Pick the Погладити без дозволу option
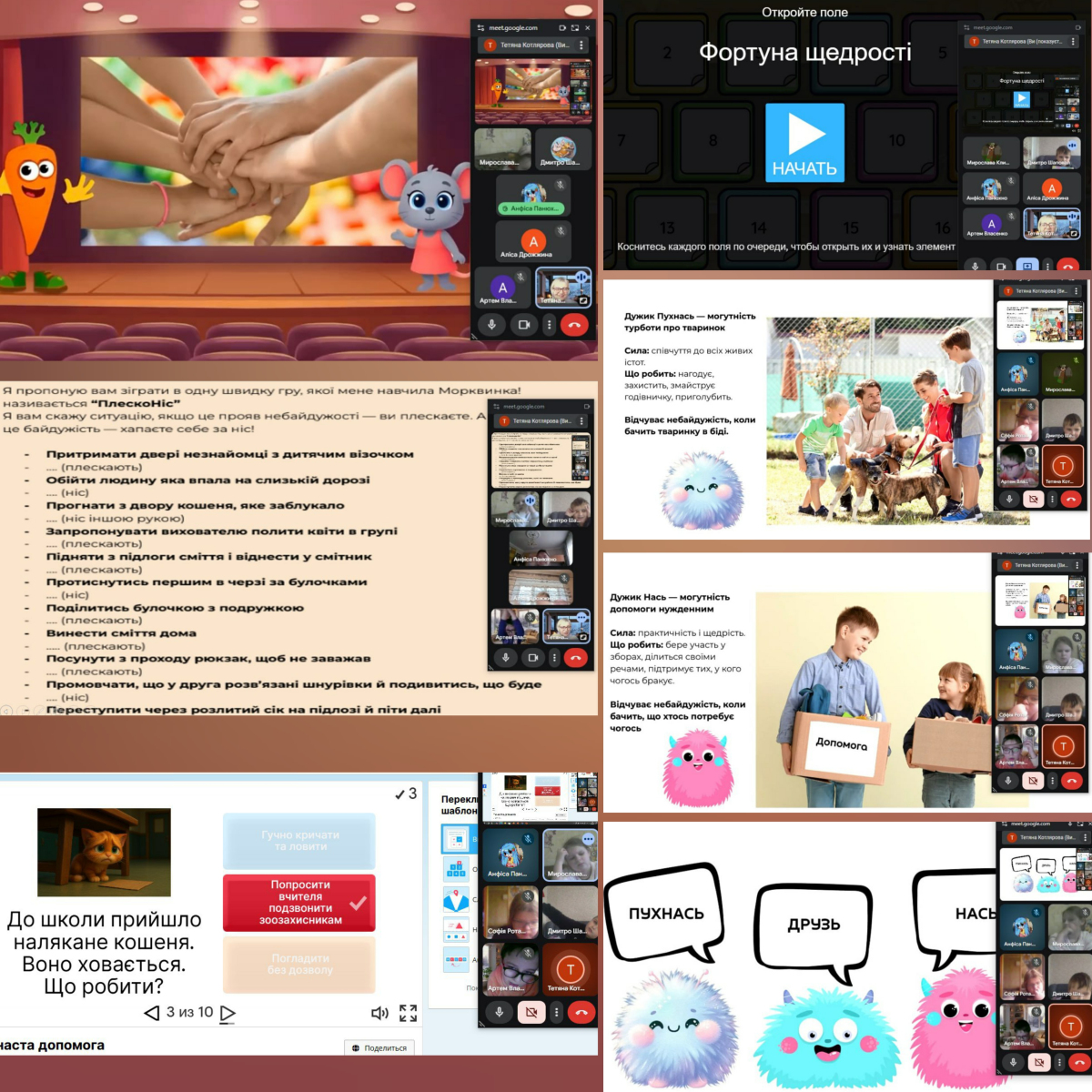 pyautogui.click(x=298, y=964)
